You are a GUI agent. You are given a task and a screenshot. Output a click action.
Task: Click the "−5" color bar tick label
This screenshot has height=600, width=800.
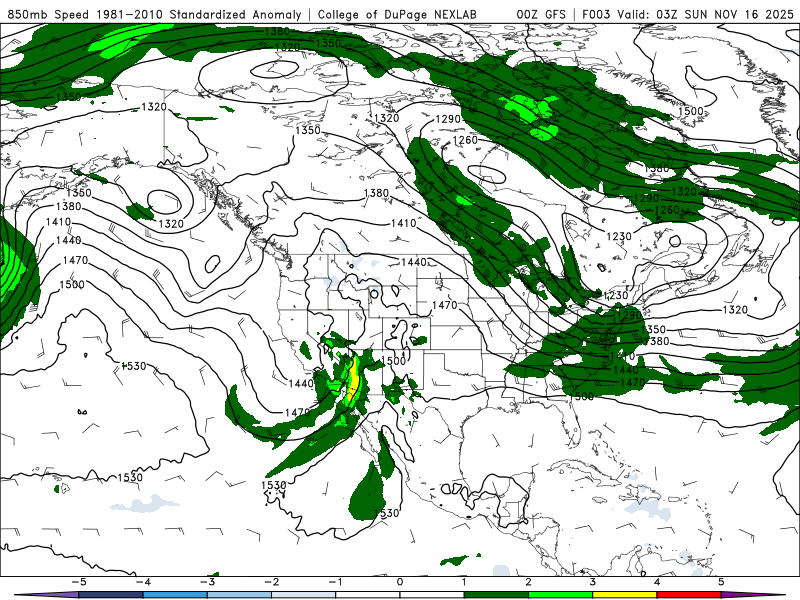point(78,582)
